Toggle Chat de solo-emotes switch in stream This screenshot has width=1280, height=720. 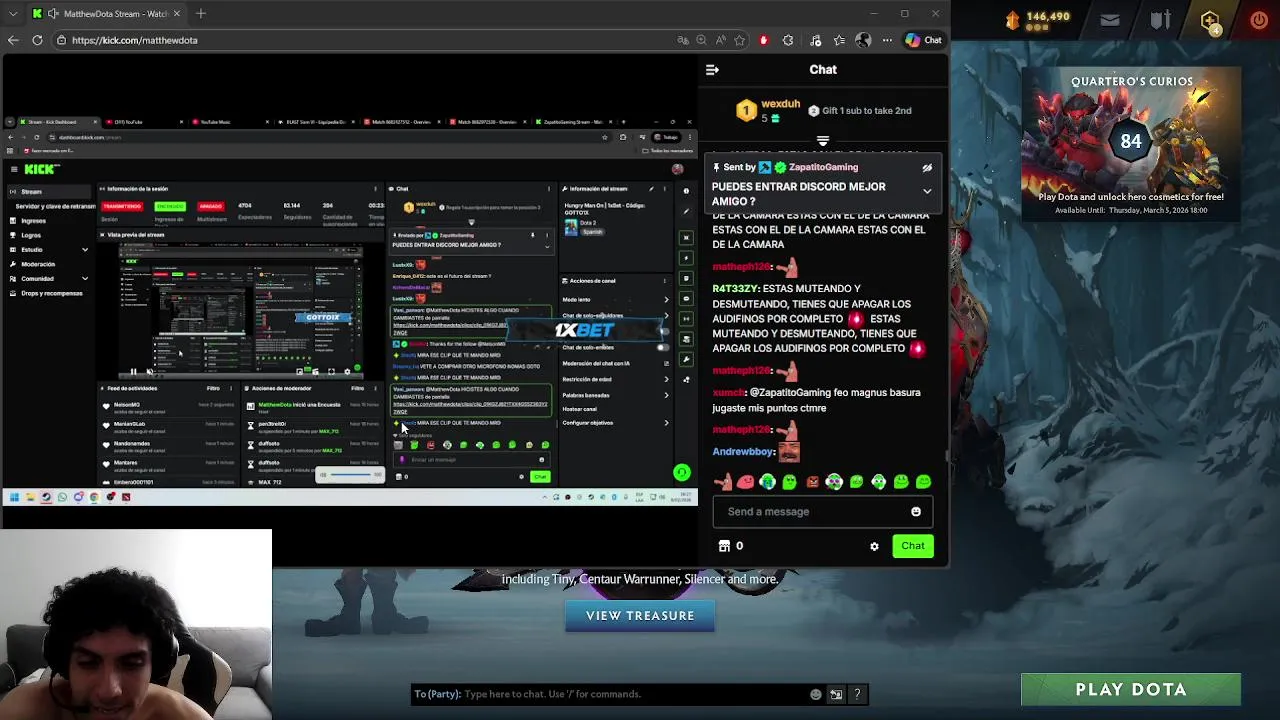point(661,348)
